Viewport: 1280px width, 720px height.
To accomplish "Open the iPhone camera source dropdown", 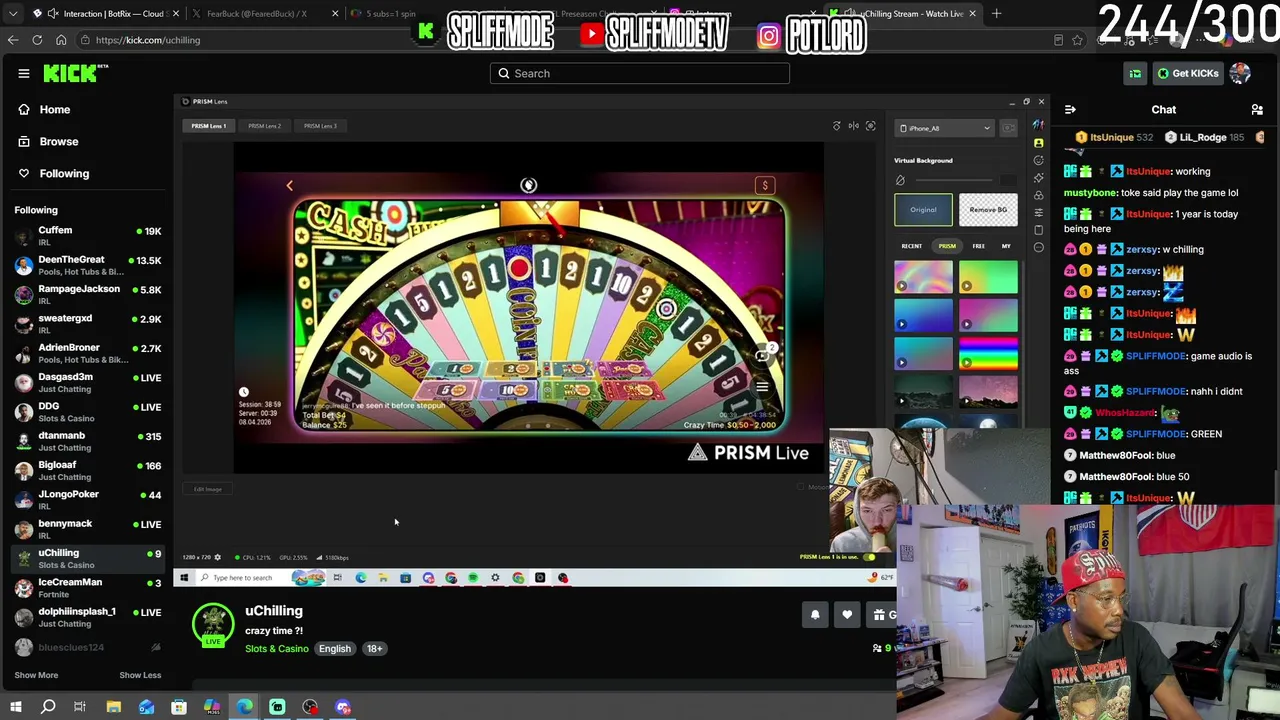I will click(x=945, y=128).
